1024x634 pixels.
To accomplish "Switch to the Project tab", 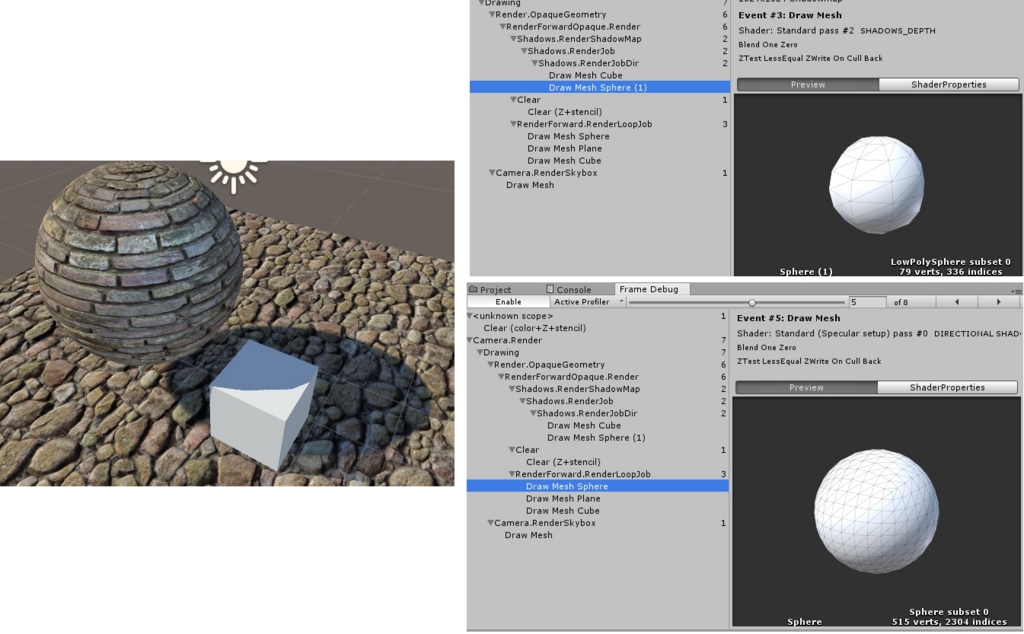I will point(490,289).
